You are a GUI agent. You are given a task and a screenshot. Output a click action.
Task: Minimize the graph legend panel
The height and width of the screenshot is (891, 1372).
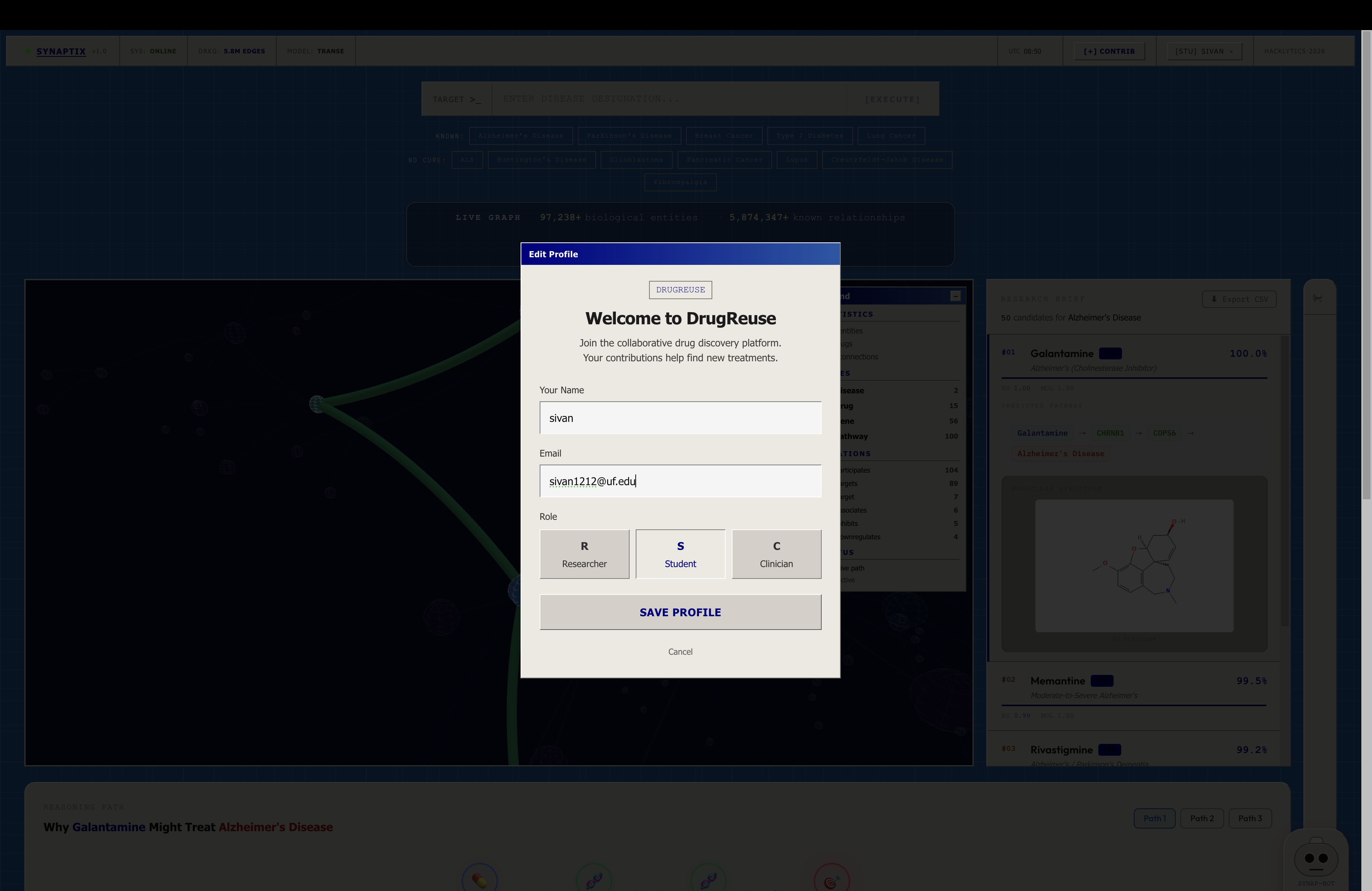(955, 296)
